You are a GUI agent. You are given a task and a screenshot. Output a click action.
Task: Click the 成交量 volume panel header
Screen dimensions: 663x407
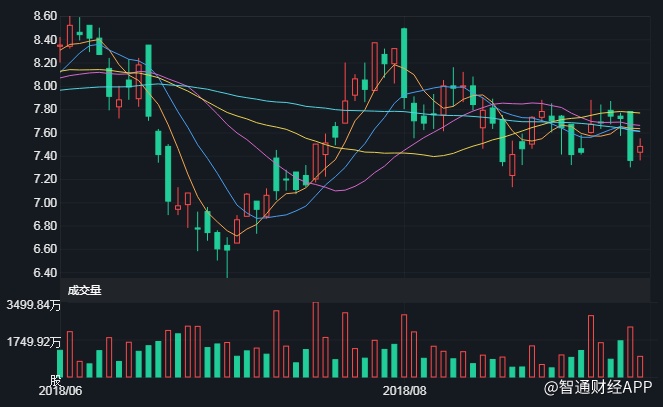coord(84,290)
